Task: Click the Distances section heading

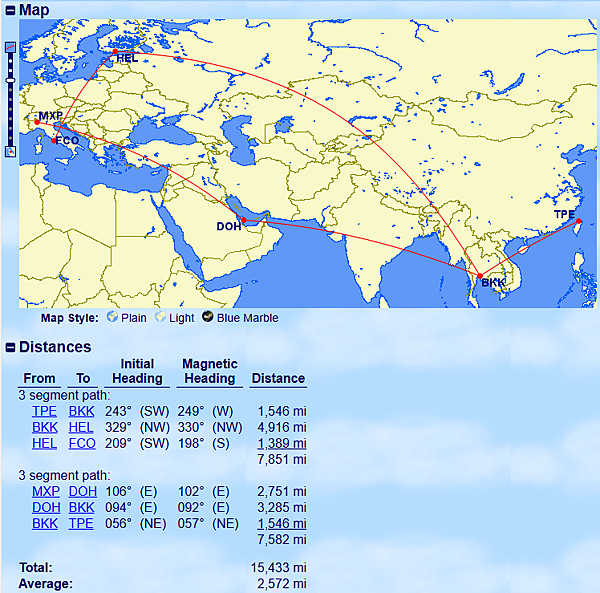Action: 55,347
